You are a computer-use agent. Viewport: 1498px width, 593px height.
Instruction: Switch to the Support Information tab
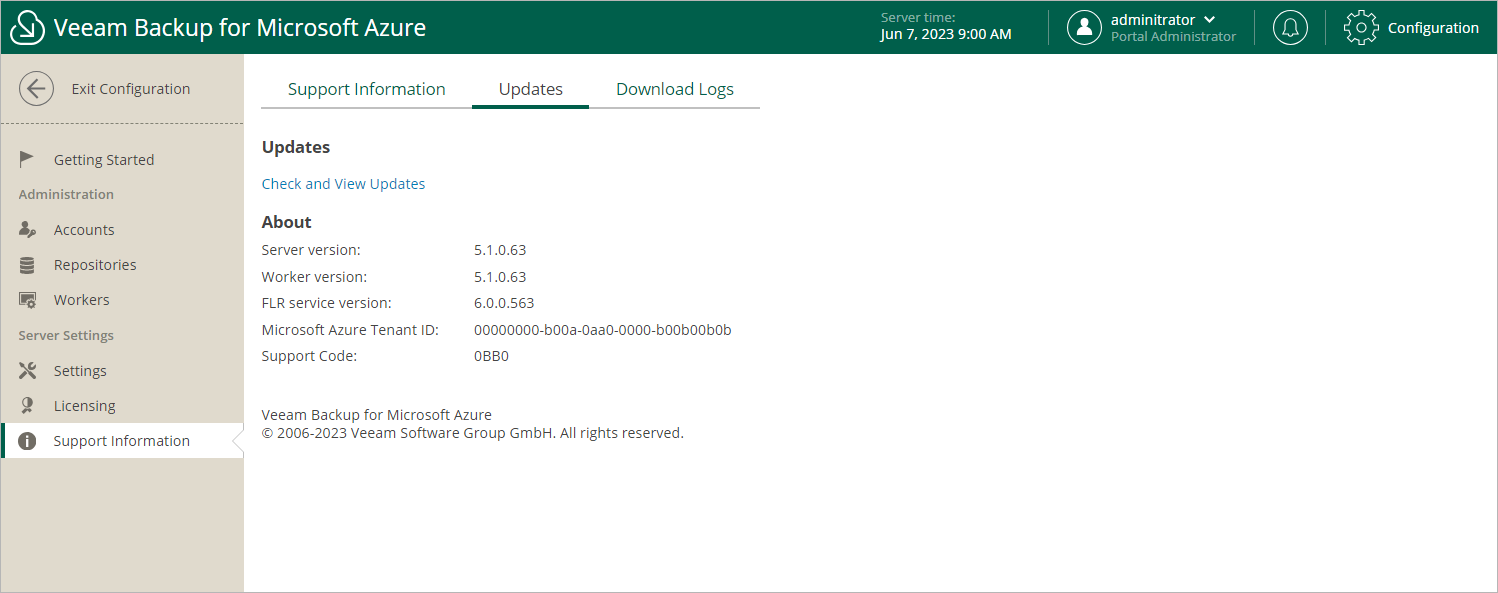(367, 89)
